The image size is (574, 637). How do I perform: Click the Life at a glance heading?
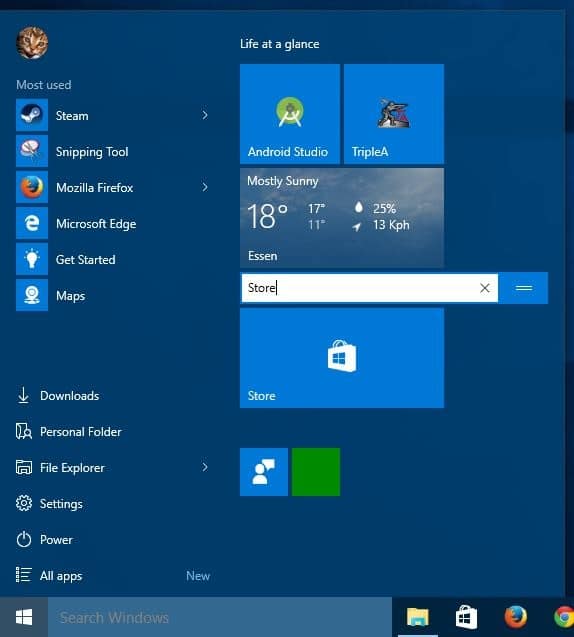(x=279, y=44)
